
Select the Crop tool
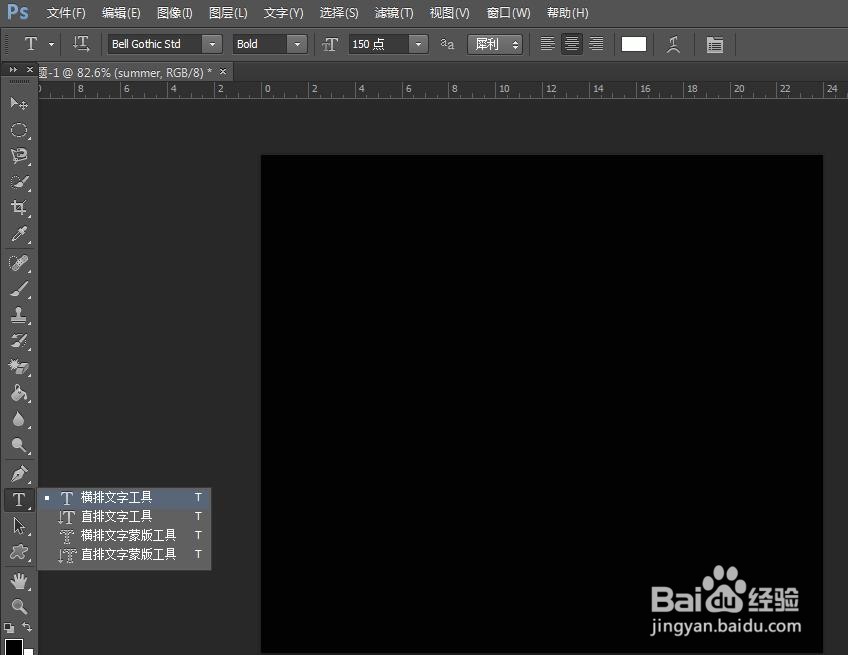pyautogui.click(x=19, y=208)
